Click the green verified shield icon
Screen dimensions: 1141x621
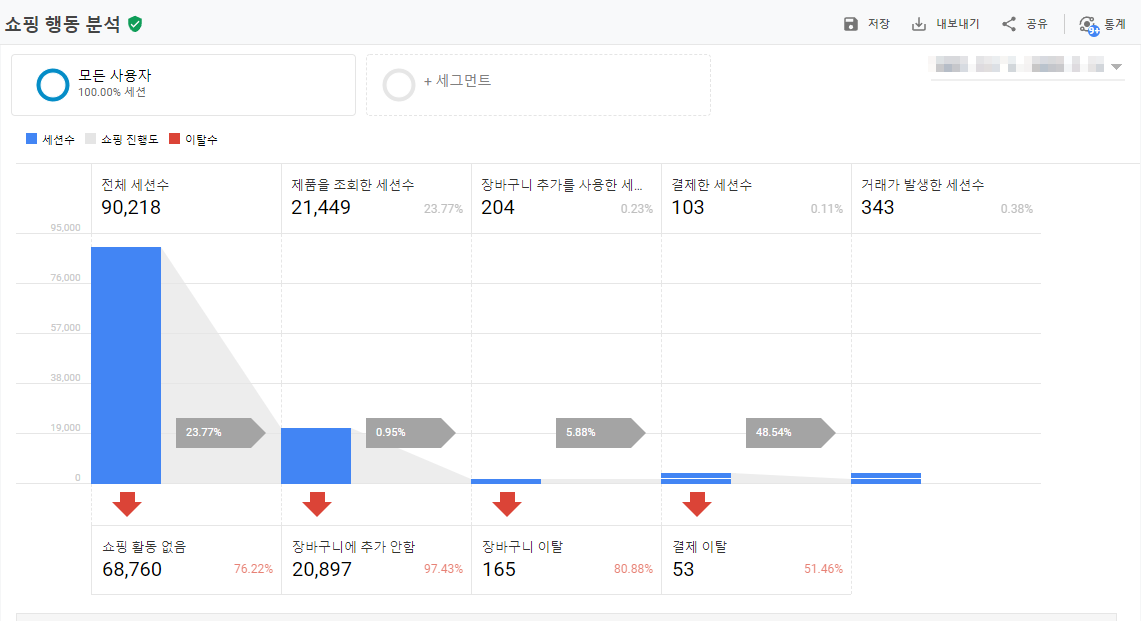click(135, 24)
